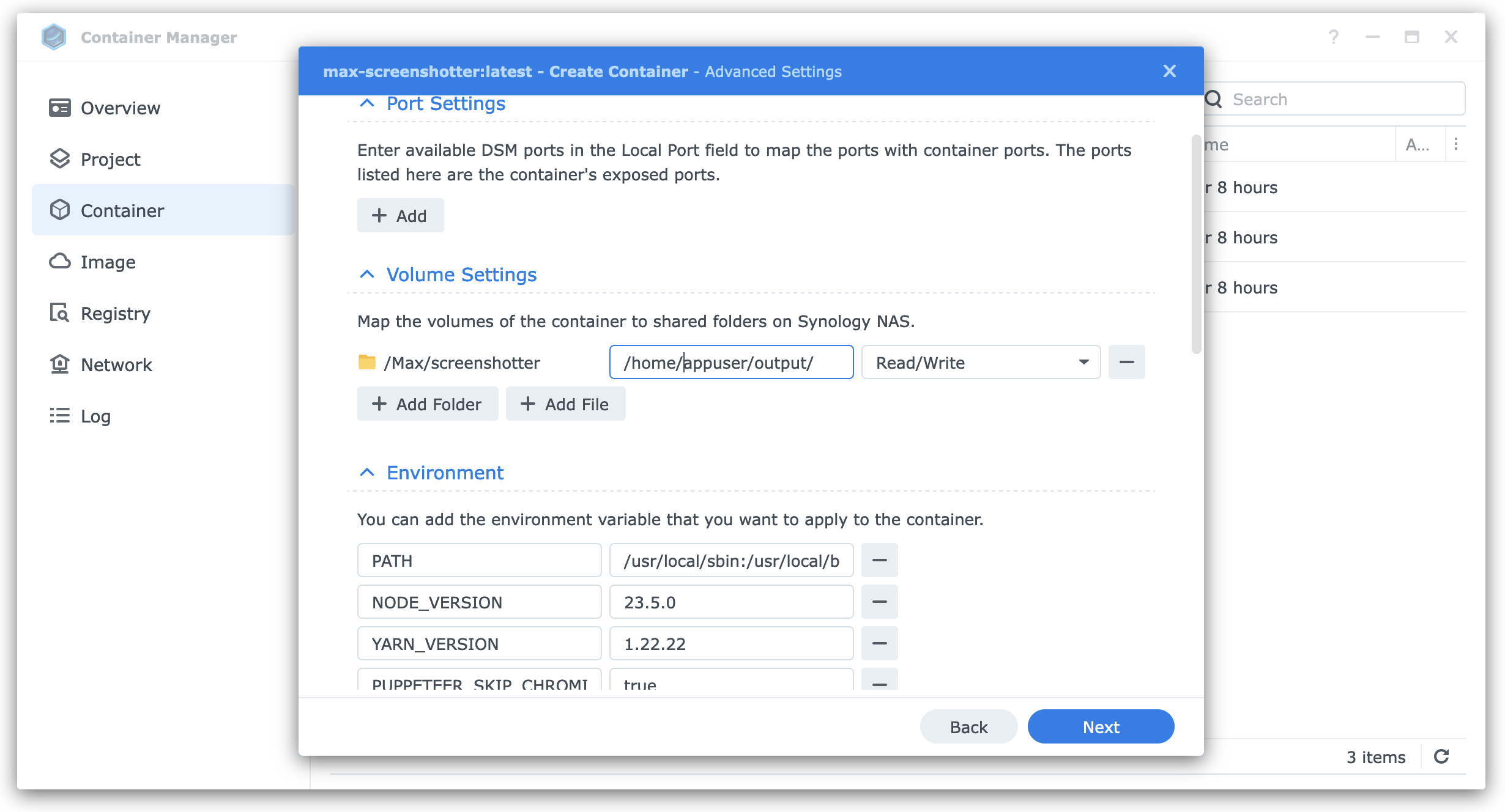The image size is (1505, 812).
Task: Collapse the Environment section
Action: (x=367, y=472)
